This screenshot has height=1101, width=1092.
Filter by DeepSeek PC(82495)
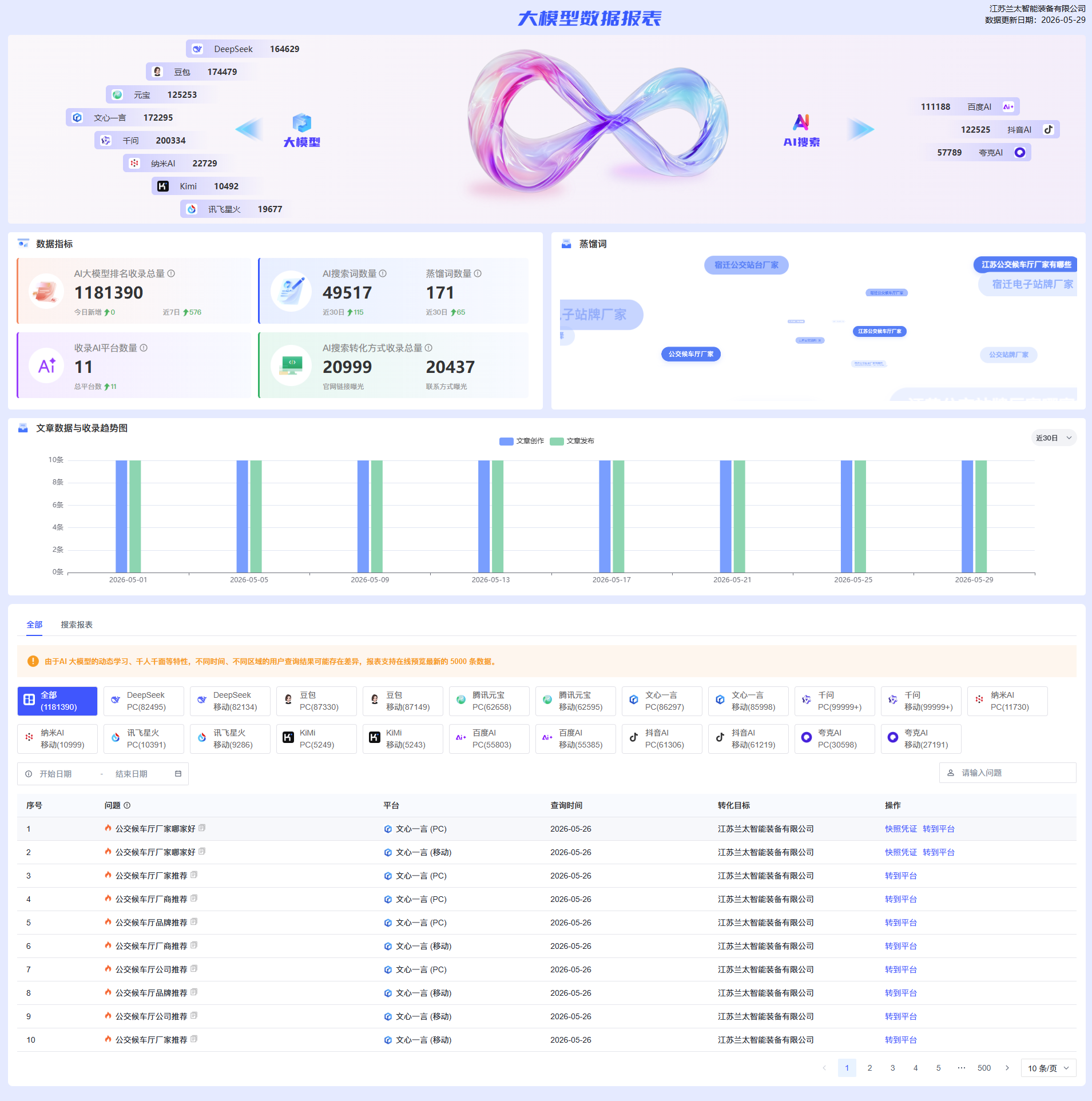(144, 701)
